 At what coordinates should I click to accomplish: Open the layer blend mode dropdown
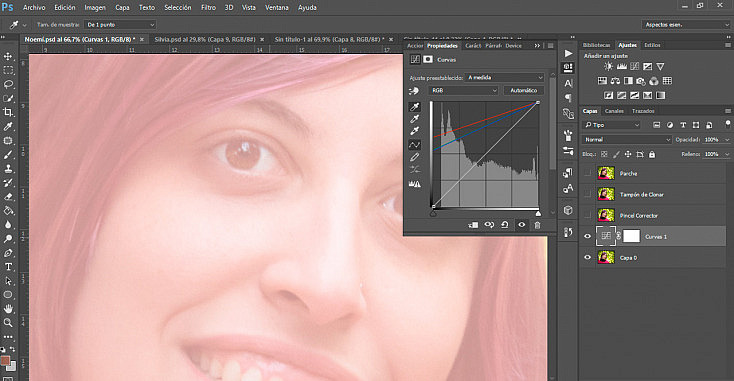627,139
